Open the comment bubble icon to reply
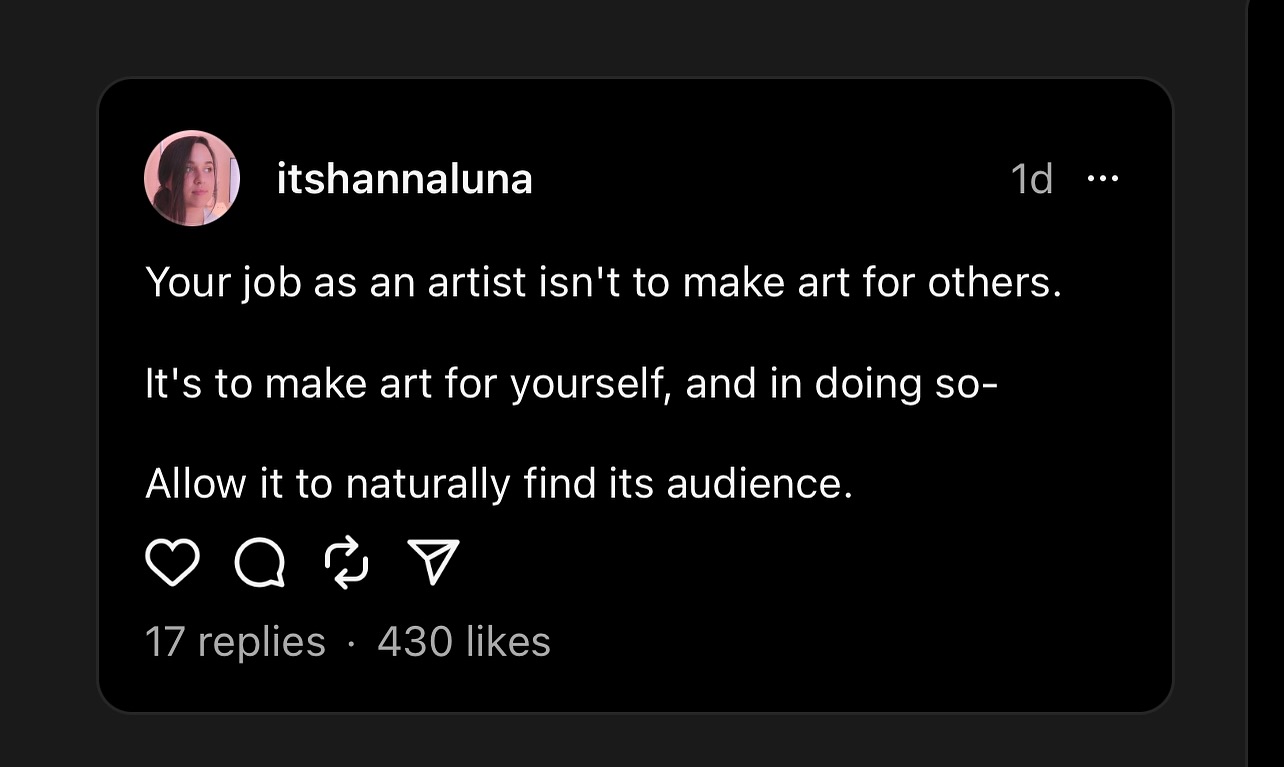This screenshot has width=1284, height=767. [x=258, y=562]
